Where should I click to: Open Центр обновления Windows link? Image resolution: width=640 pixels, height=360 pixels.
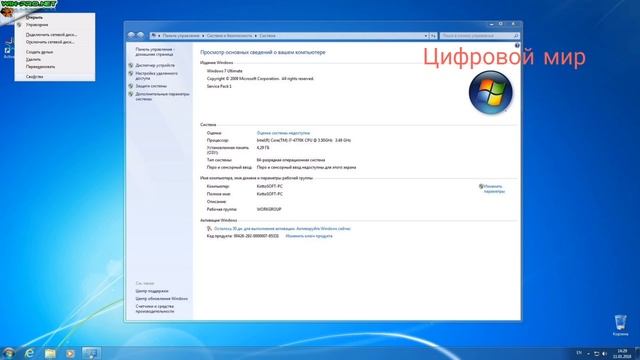click(162, 299)
